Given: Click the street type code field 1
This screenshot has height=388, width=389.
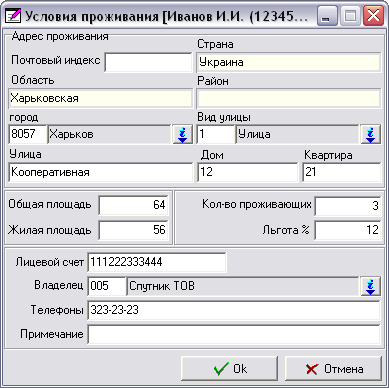Looking at the screenshot, I should (x=216, y=134).
